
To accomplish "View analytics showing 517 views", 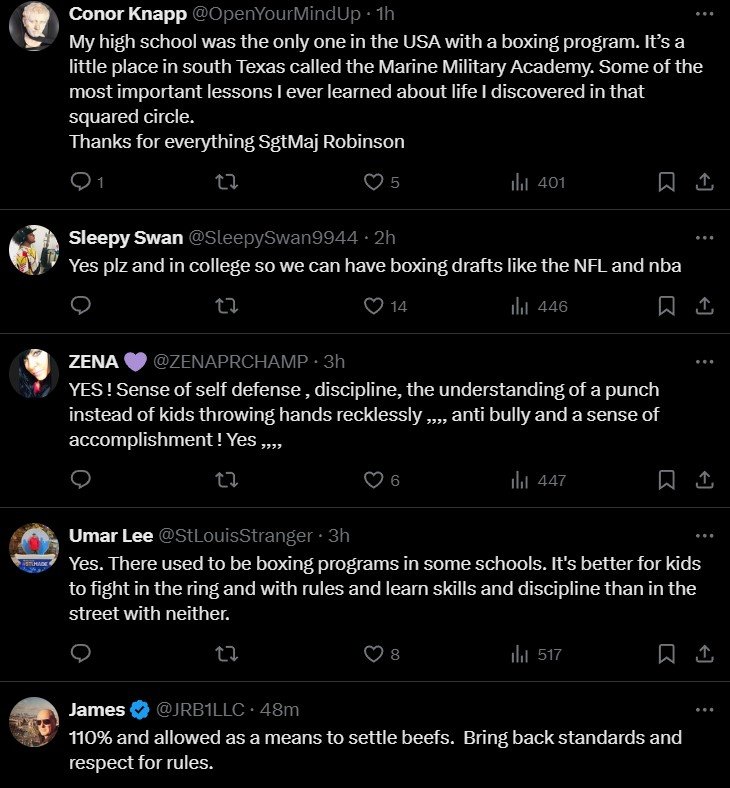I will [537, 654].
